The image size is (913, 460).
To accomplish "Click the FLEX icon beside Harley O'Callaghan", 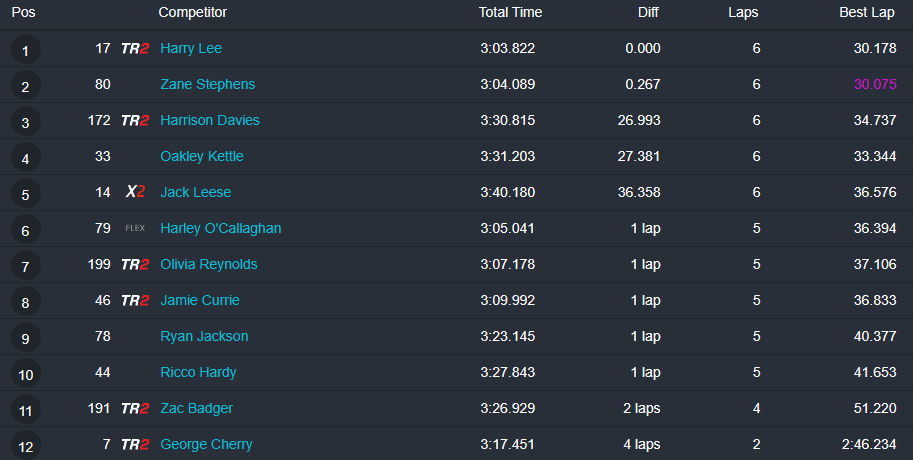I will pyautogui.click(x=135, y=228).
